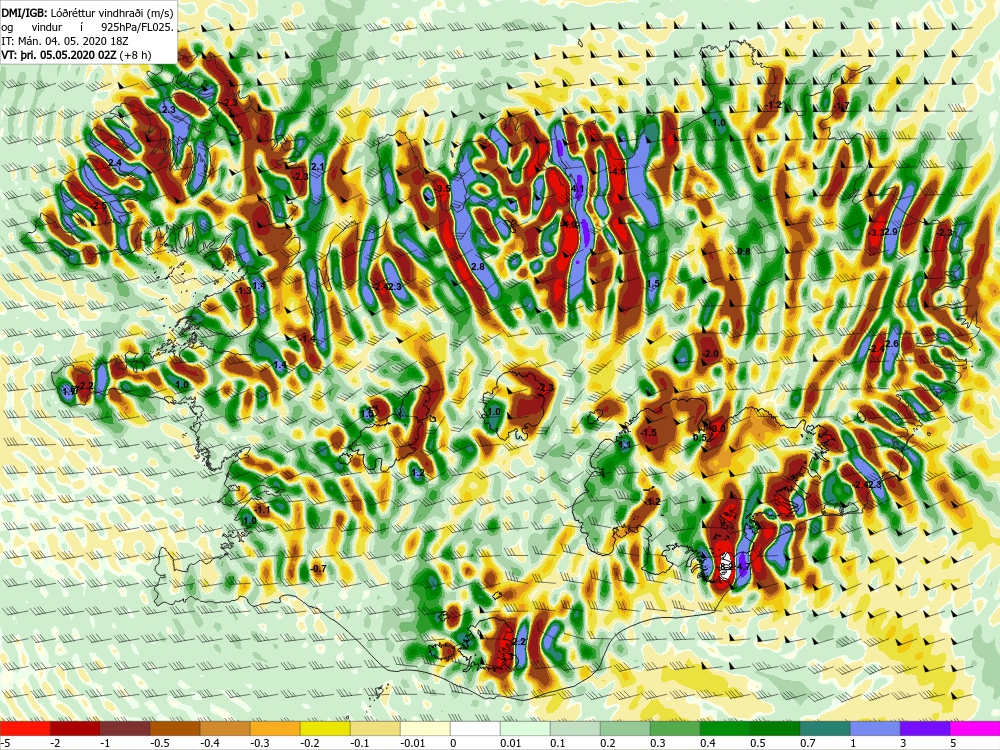
Task: Pick the yellow -0.2 legend swatch
Action: coord(325,728)
